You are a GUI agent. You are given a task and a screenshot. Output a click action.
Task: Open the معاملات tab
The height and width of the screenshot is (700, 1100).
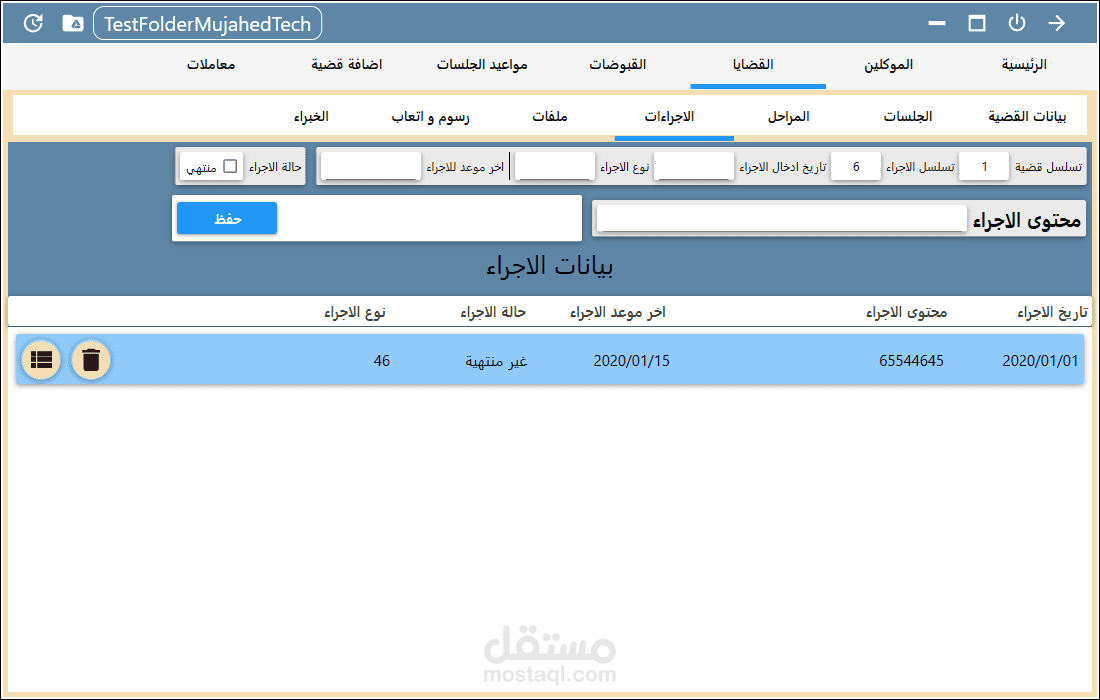click(210, 65)
